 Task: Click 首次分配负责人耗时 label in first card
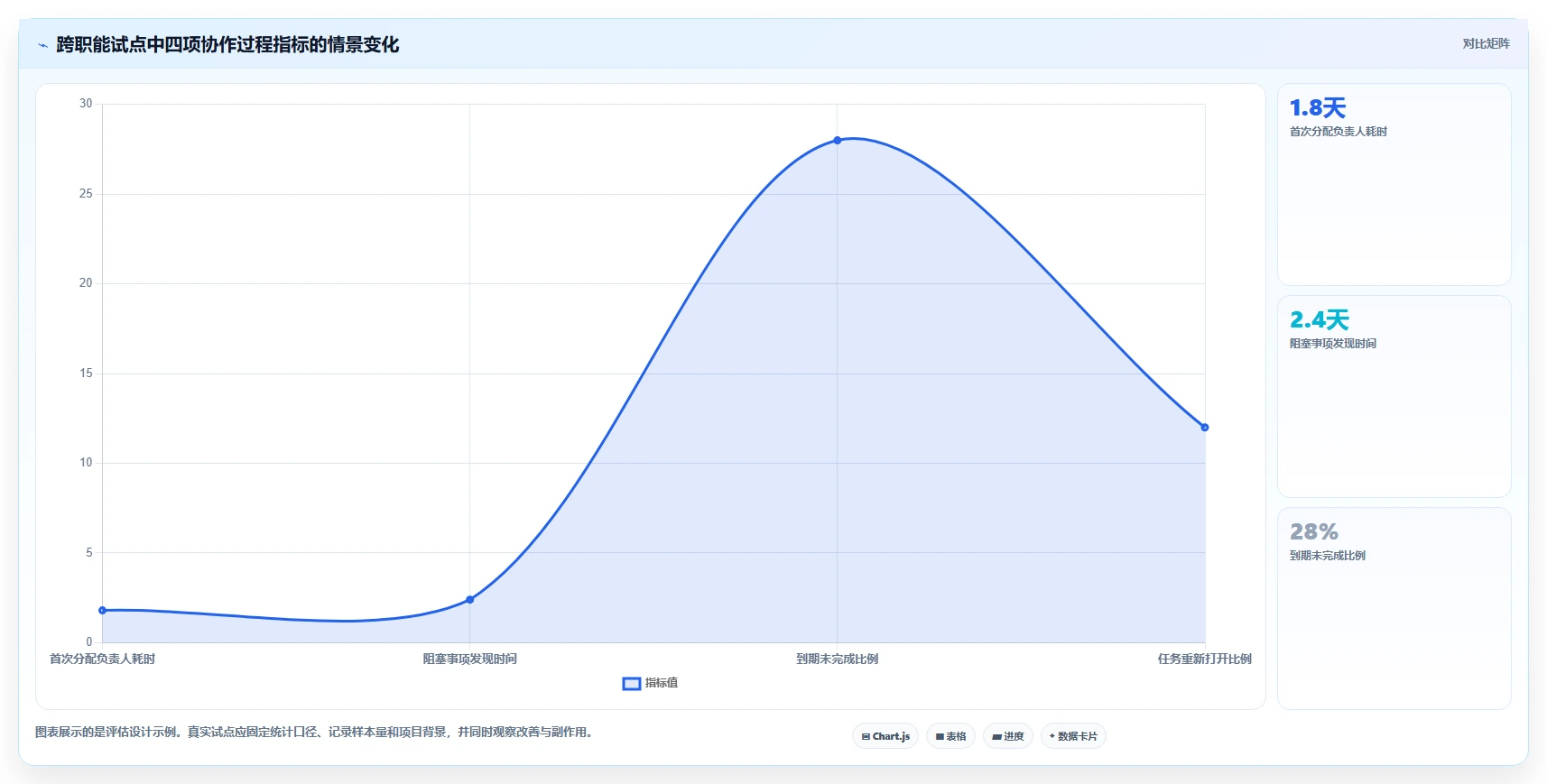pos(1338,132)
